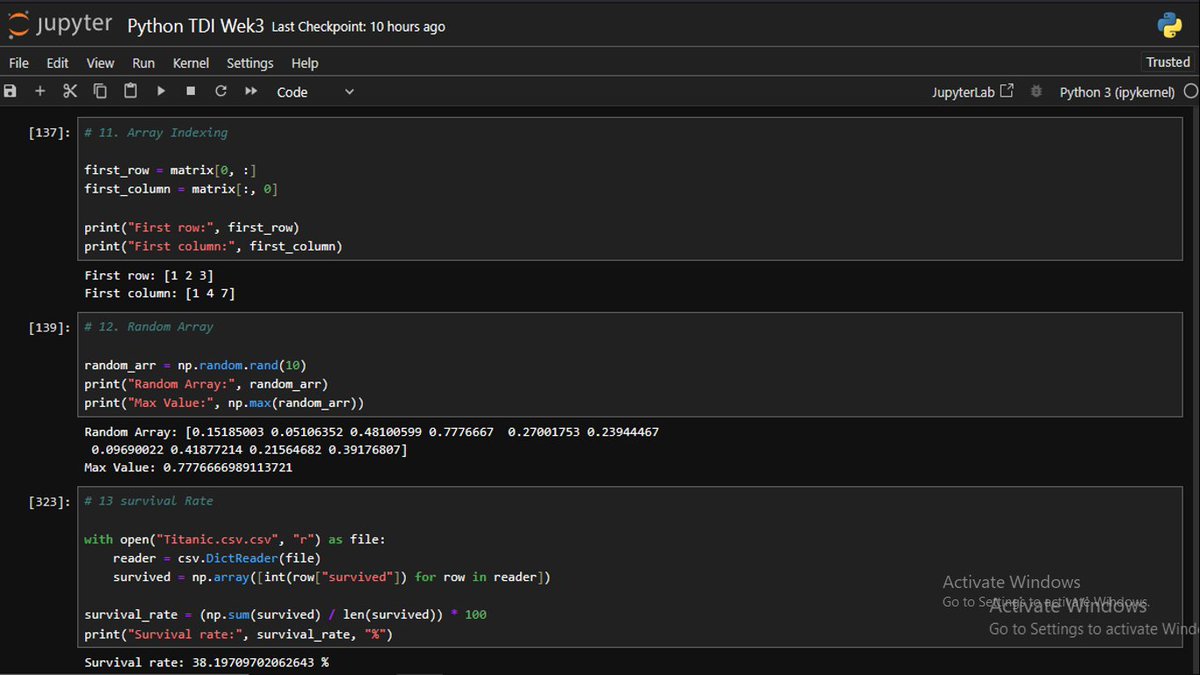Select the survival Rate code cell
This screenshot has width=1200, height=675.
pyautogui.click(x=632, y=567)
